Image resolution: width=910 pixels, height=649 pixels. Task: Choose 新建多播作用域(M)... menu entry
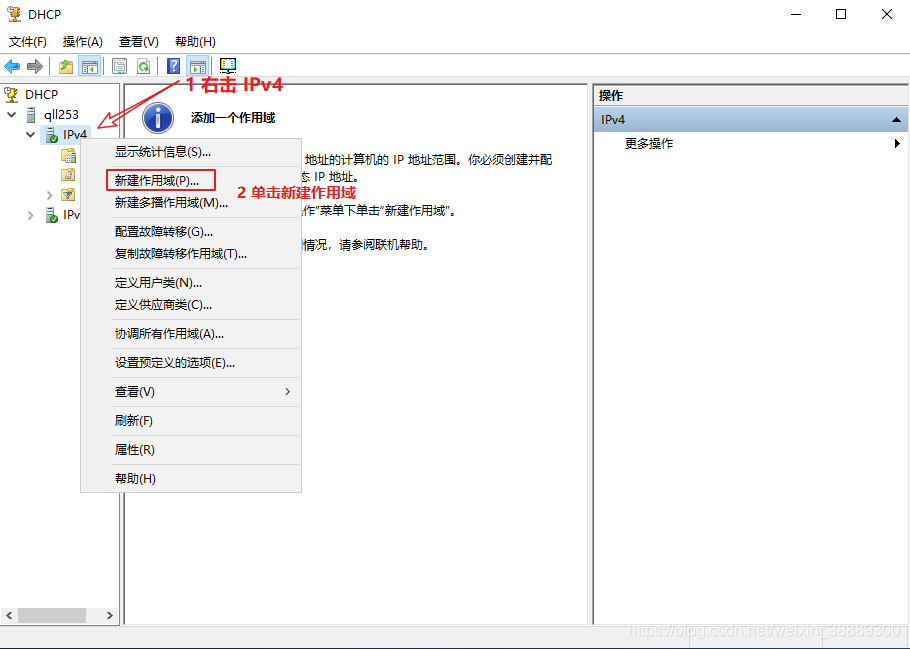click(x=171, y=202)
